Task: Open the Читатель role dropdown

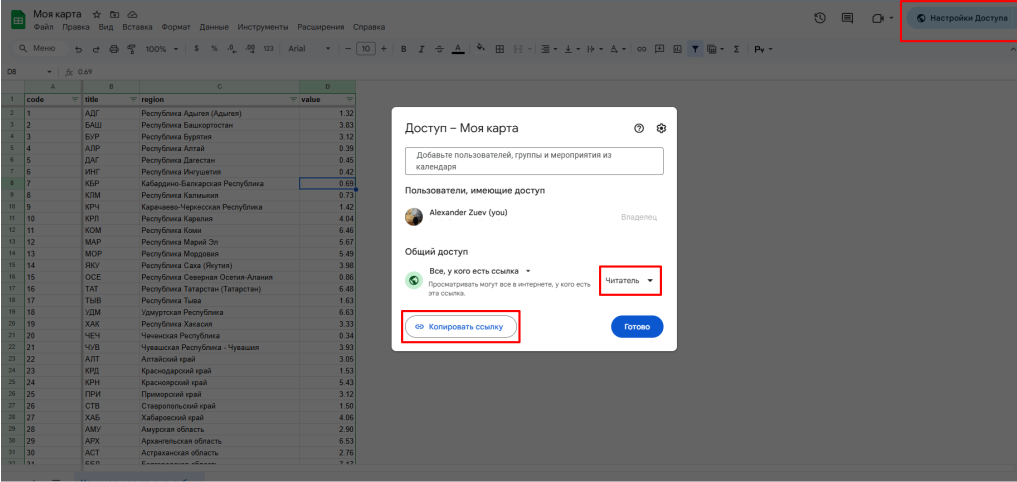Action: pos(629,280)
